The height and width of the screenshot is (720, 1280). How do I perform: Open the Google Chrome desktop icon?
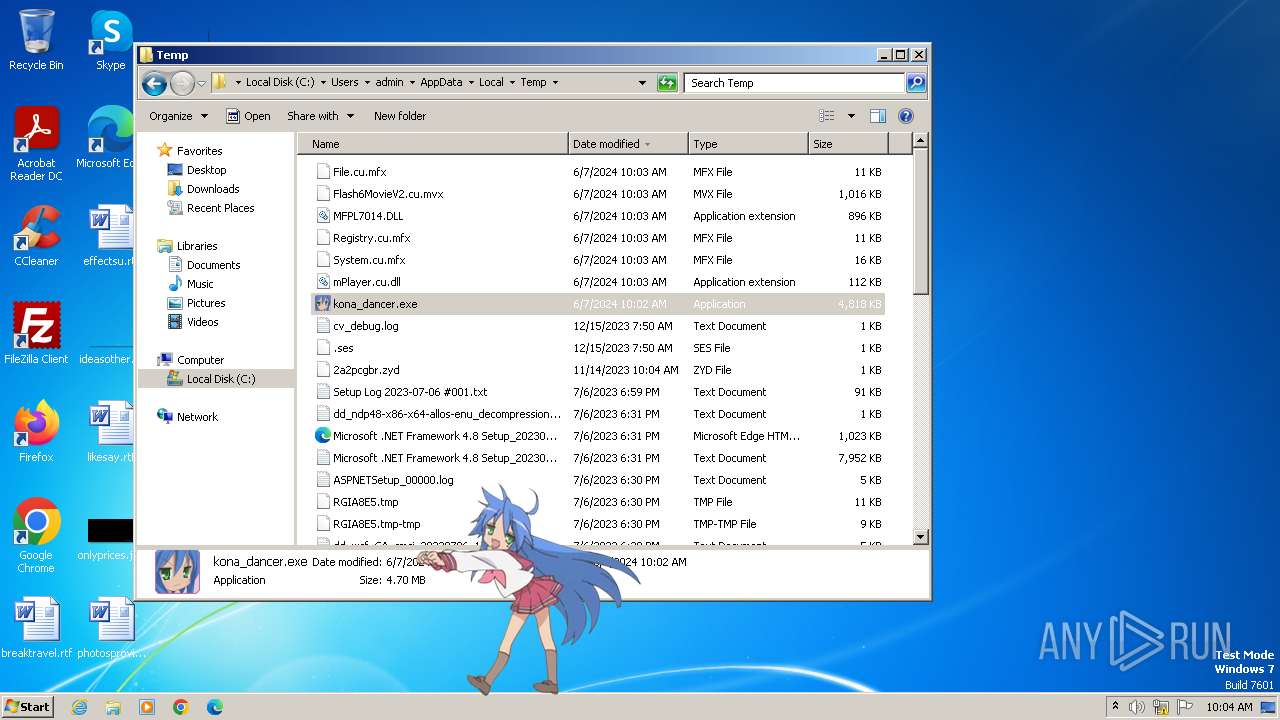[36, 537]
